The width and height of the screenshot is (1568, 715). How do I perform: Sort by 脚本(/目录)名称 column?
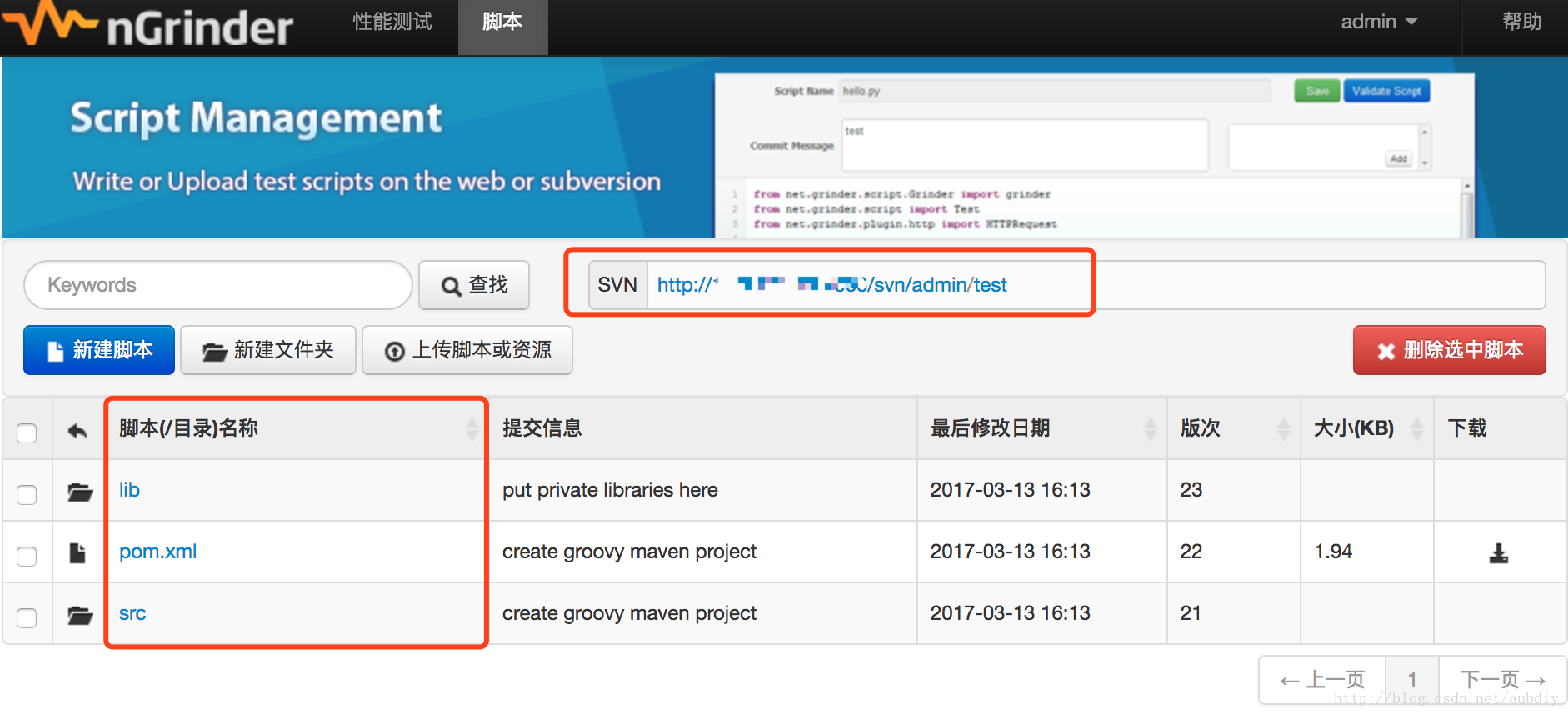tap(296, 428)
